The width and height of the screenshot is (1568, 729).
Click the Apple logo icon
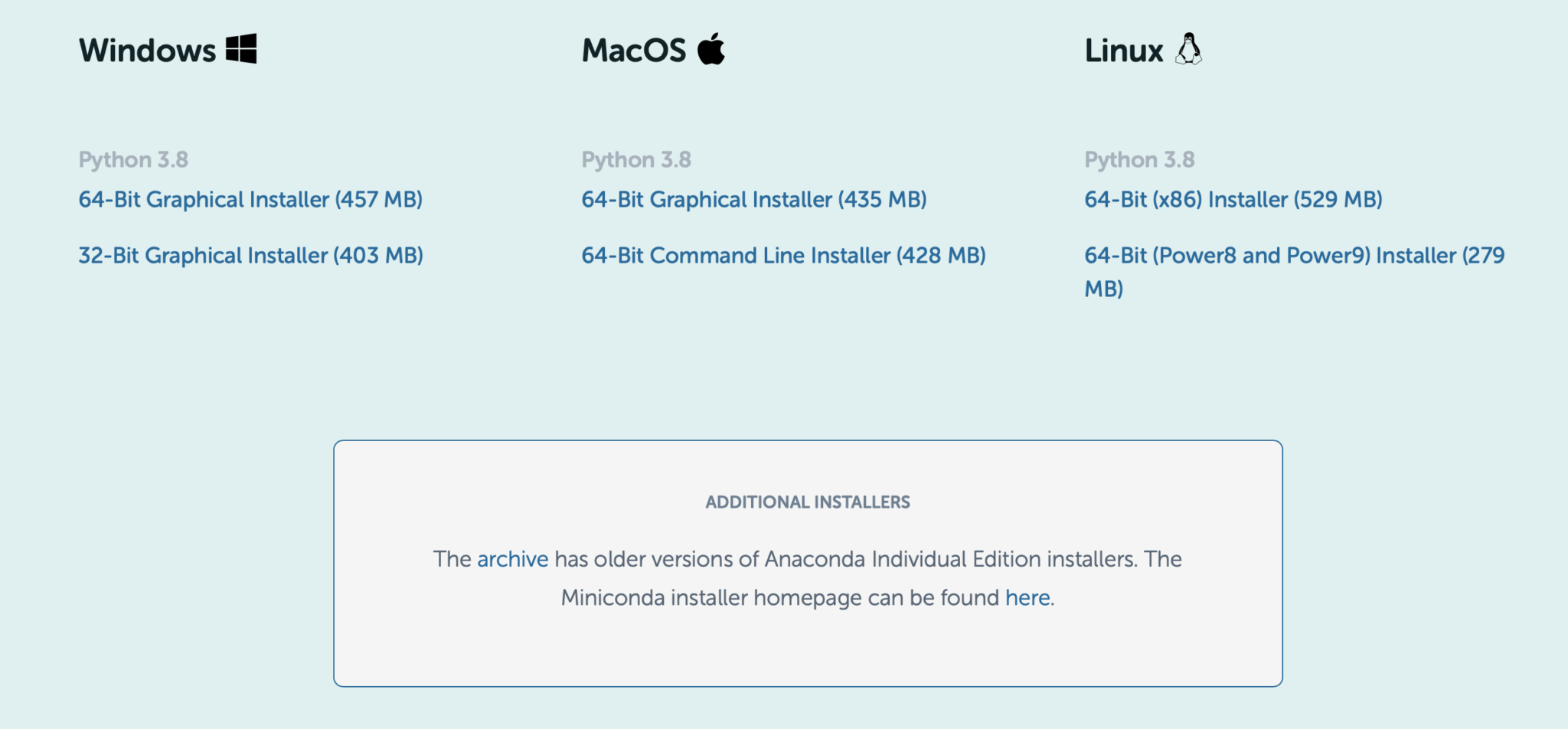(x=711, y=49)
